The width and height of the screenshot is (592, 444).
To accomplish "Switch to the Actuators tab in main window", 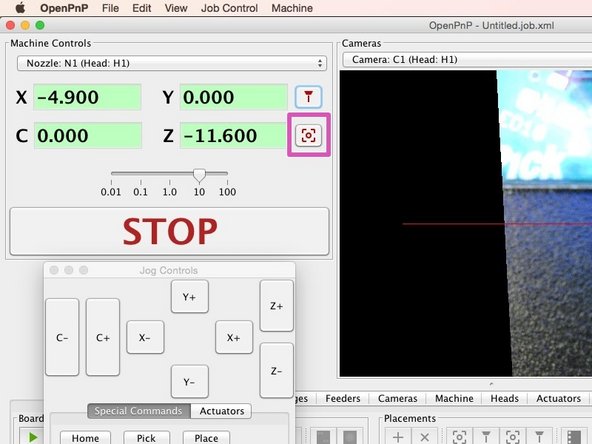I will point(558,398).
